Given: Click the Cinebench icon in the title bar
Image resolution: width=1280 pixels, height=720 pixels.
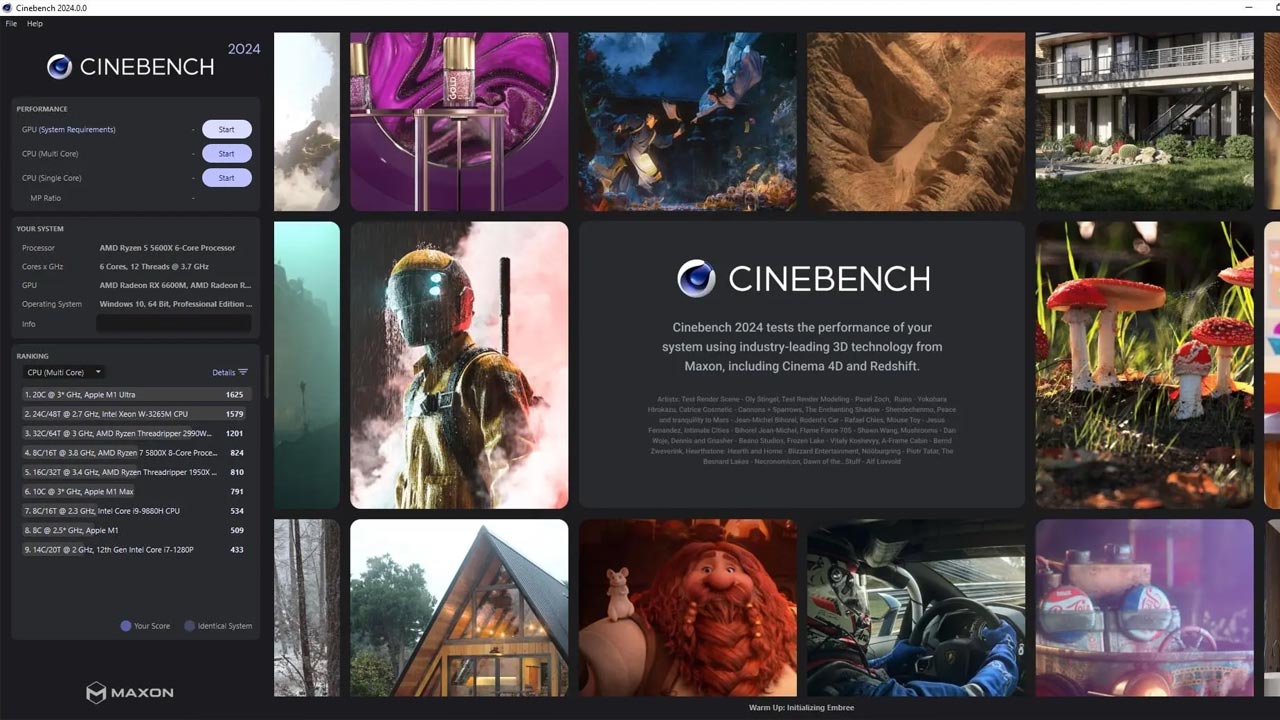Looking at the screenshot, I should (x=8, y=7).
